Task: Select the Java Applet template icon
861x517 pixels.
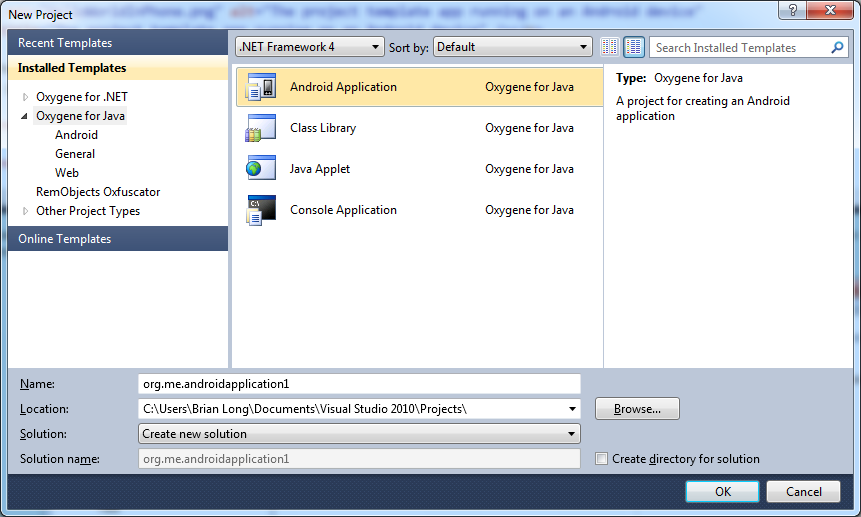Action: 261,168
